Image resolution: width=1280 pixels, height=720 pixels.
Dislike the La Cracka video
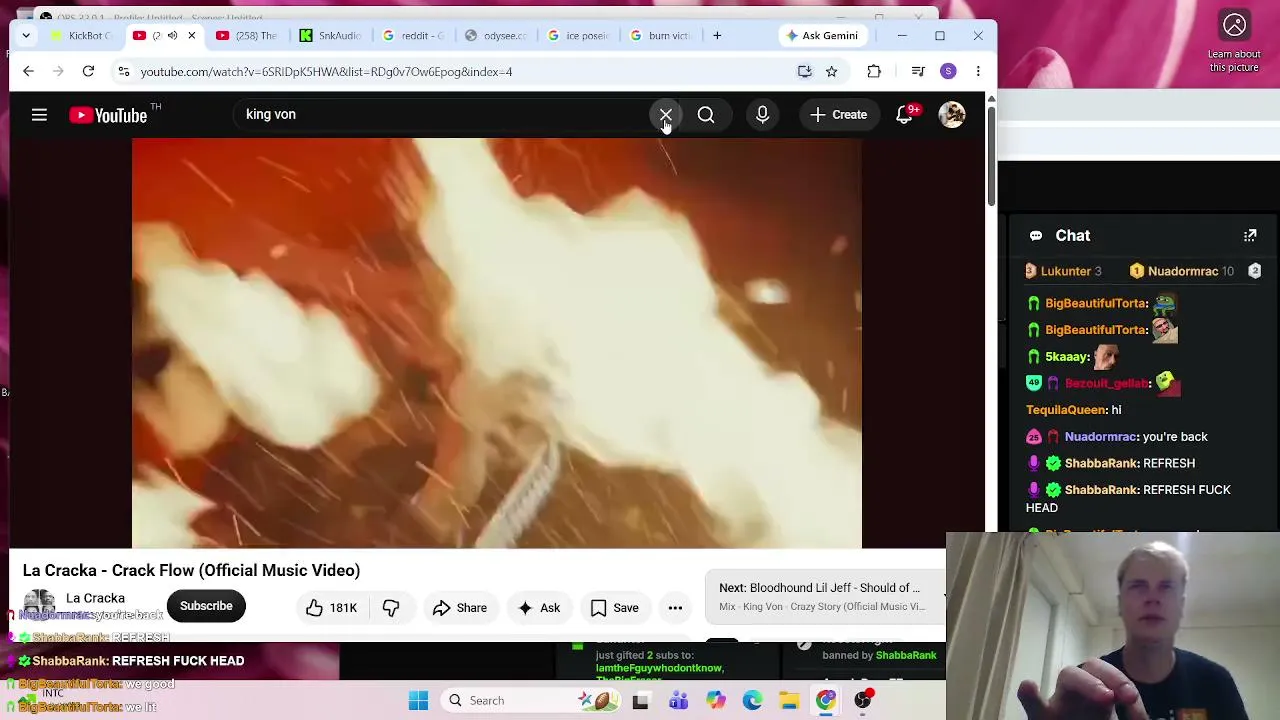pyautogui.click(x=391, y=608)
